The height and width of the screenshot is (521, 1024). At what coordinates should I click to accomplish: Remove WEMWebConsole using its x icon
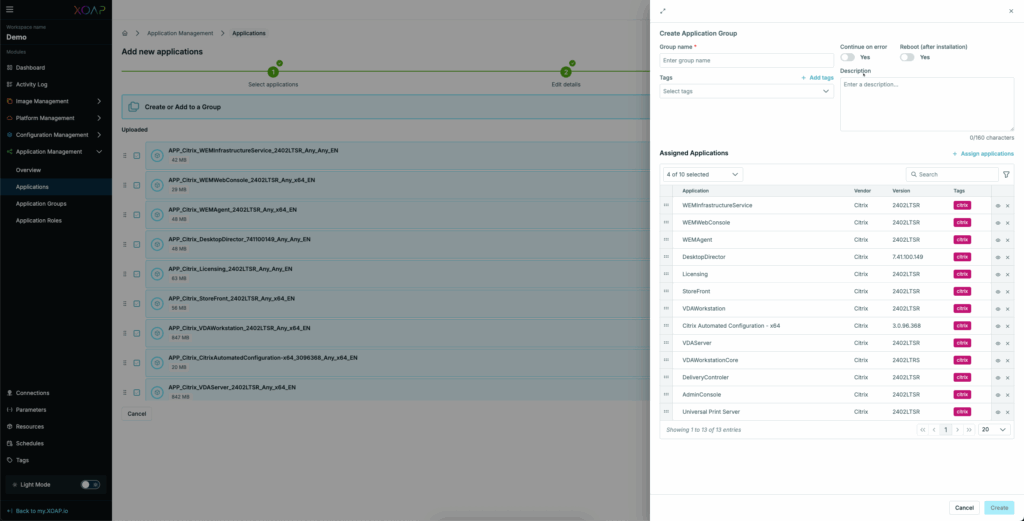click(1008, 223)
